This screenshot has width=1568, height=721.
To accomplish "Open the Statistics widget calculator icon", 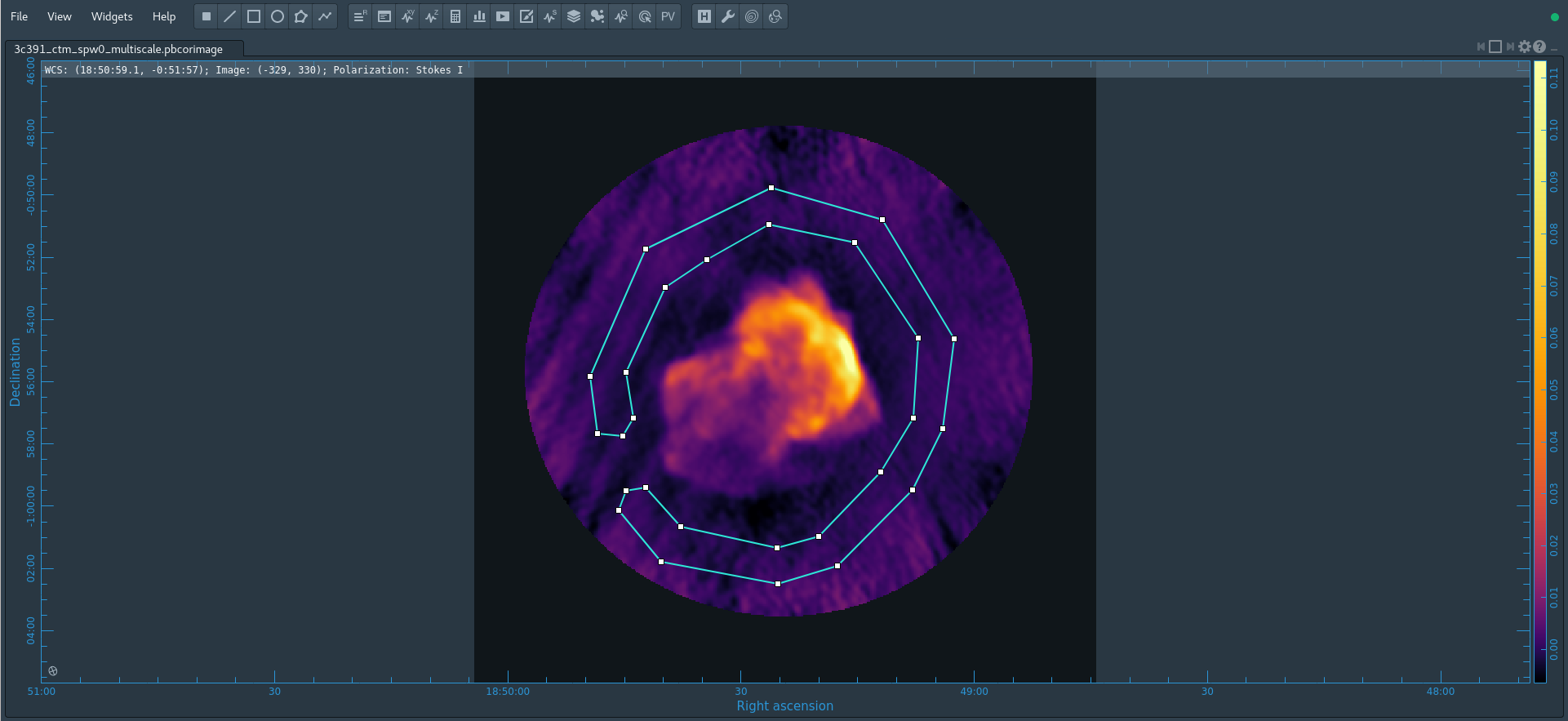I will (x=455, y=16).
